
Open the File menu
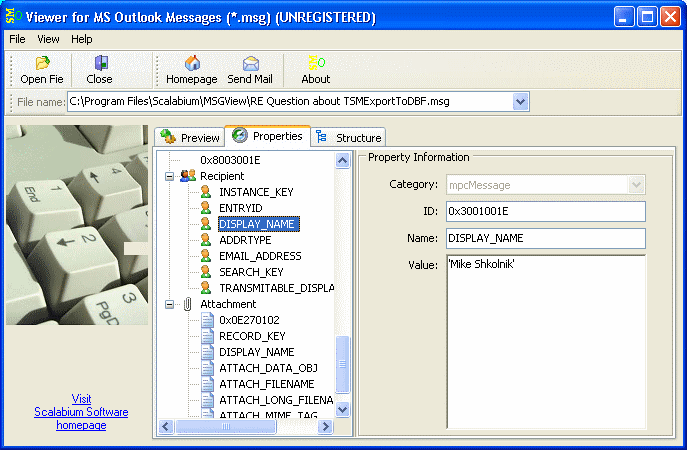point(17,39)
